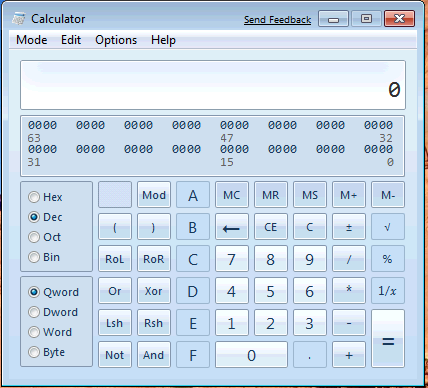The image size is (428, 388).
Task: Click the bit group above label 63
Action: tap(42, 125)
